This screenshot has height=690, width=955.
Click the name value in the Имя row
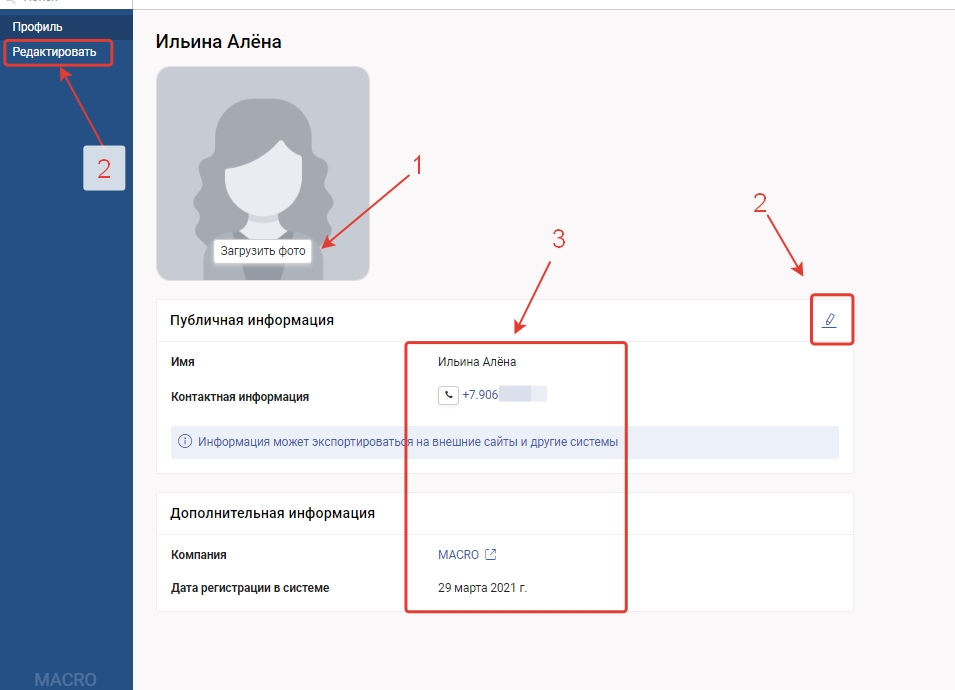click(x=477, y=362)
